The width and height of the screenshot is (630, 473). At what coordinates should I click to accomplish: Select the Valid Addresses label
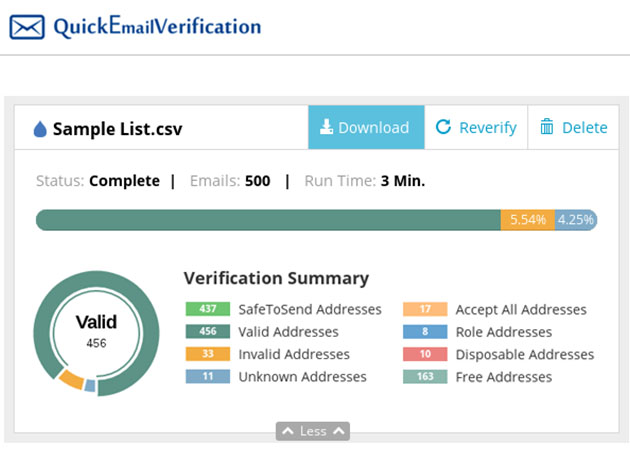click(x=288, y=332)
